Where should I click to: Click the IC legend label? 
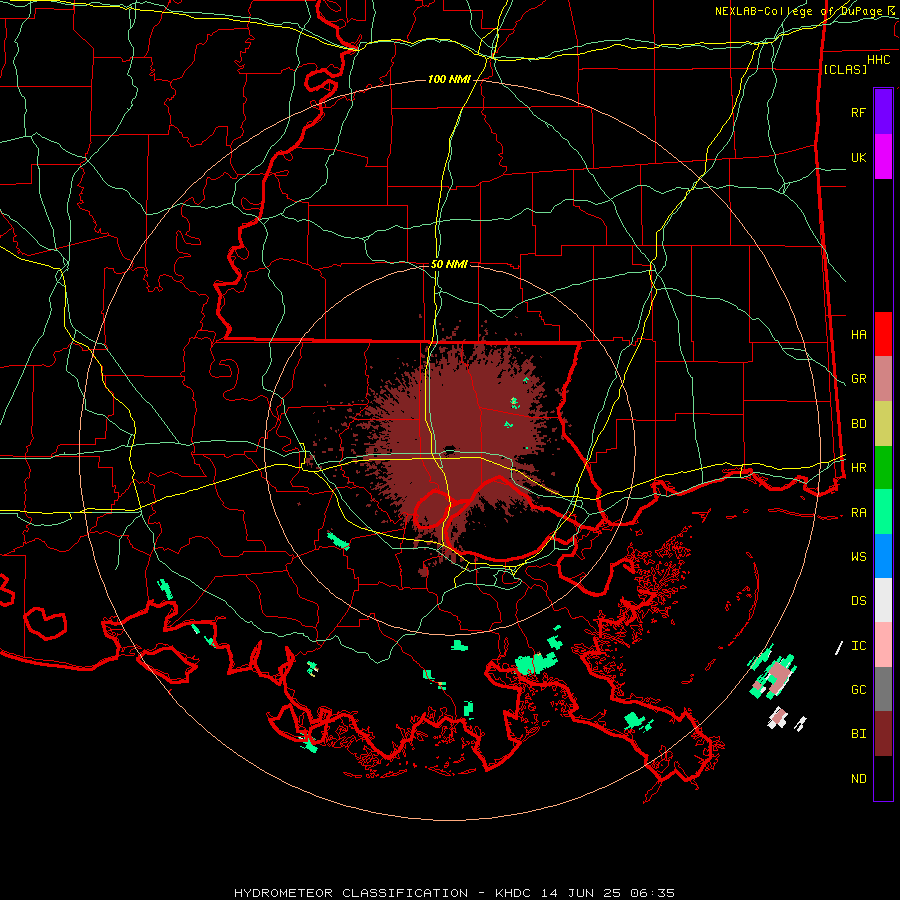click(858, 646)
